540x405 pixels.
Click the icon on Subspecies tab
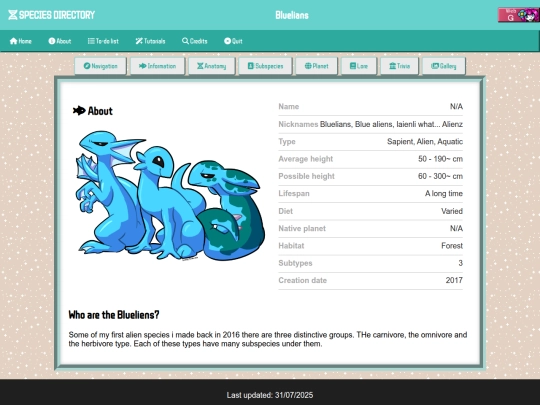251,66
